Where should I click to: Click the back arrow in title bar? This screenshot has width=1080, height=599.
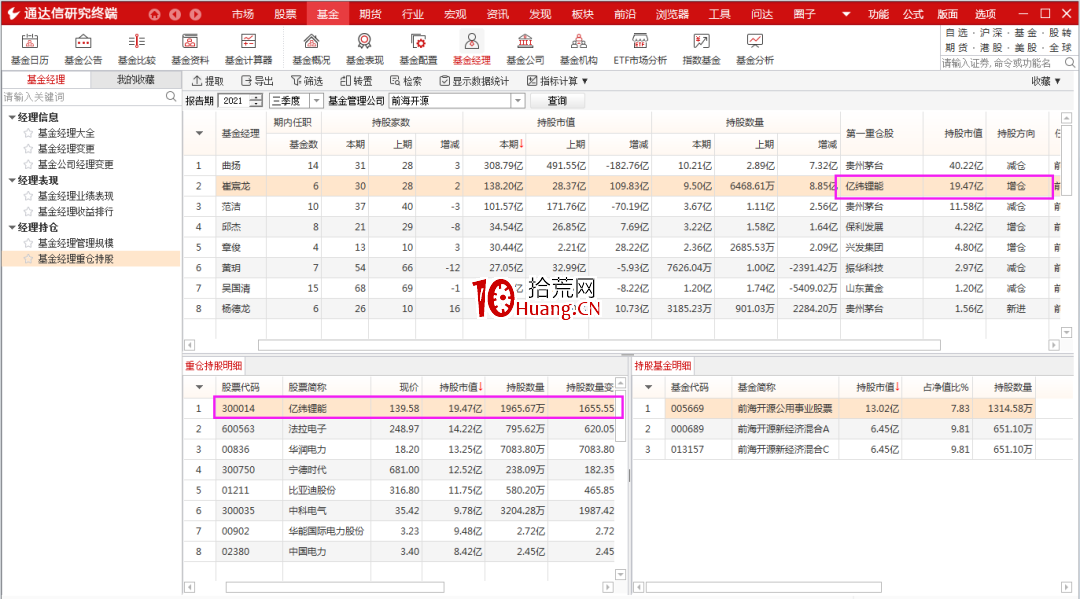175,14
